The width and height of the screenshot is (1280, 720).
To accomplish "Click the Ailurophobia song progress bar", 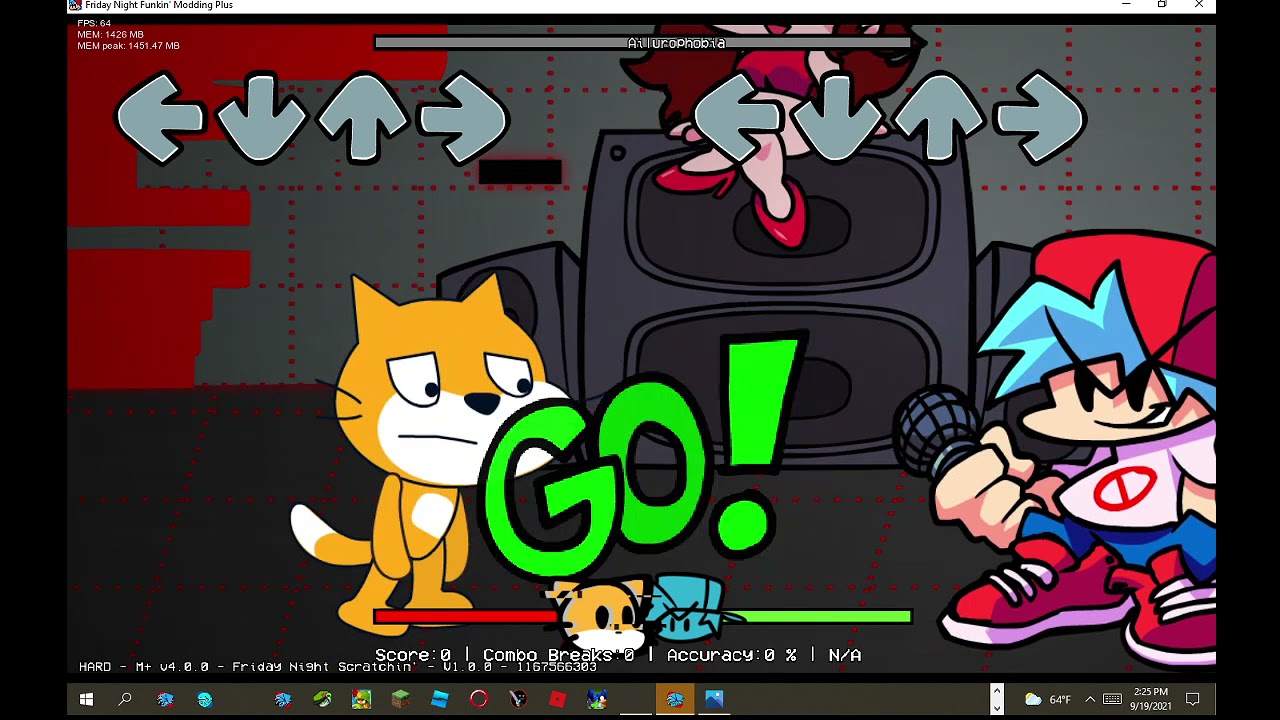I will pos(643,43).
